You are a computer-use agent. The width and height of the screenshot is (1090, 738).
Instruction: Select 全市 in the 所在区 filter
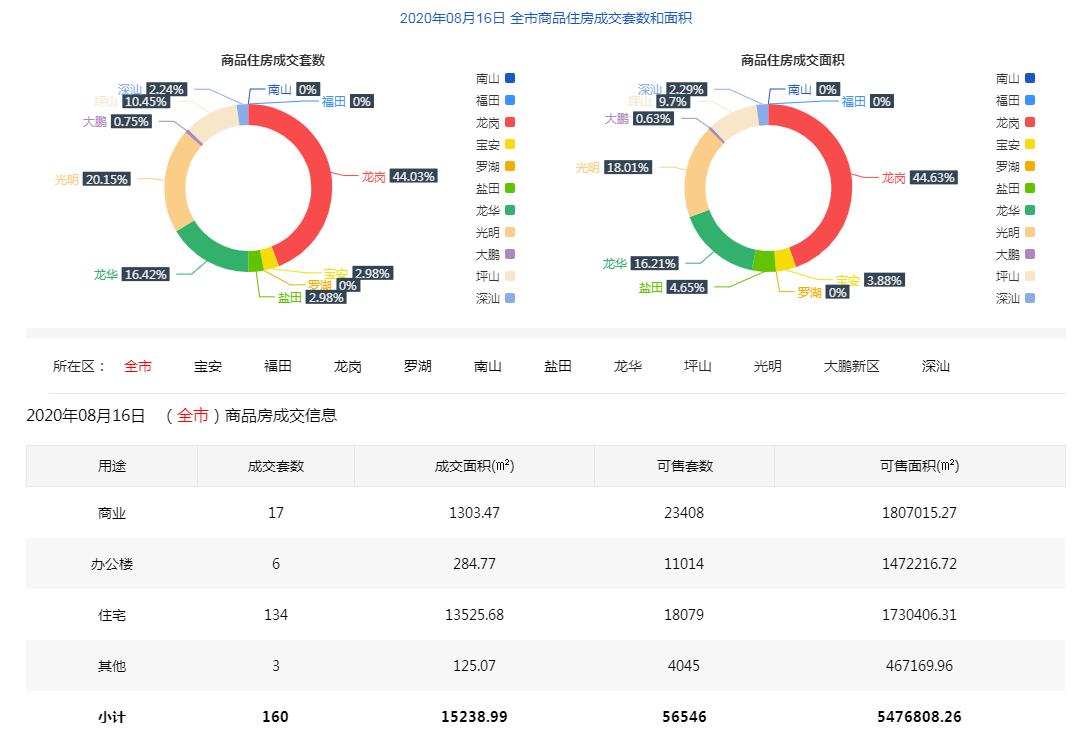pyautogui.click(x=138, y=367)
